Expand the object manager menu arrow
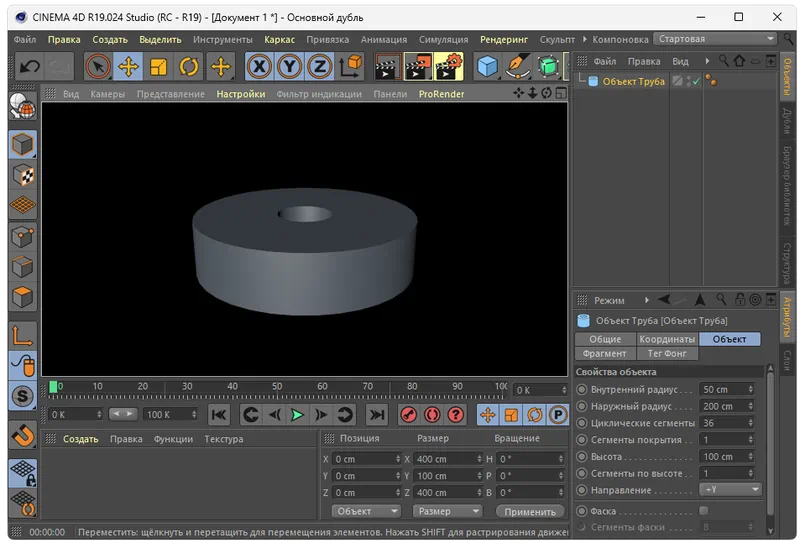Image resolution: width=800 pixels, height=543 pixels. tap(707, 61)
